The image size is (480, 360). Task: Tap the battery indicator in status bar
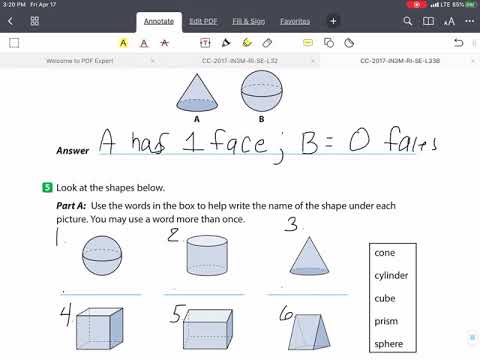(x=471, y=5)
